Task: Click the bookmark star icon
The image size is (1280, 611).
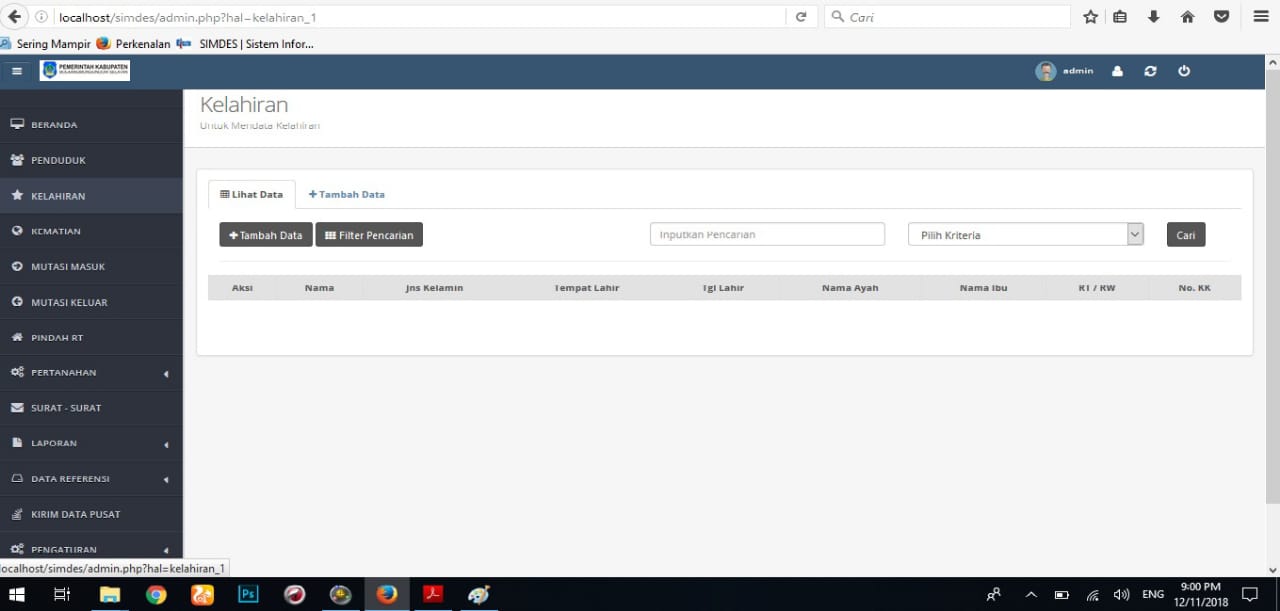Action: (1090, 17)
